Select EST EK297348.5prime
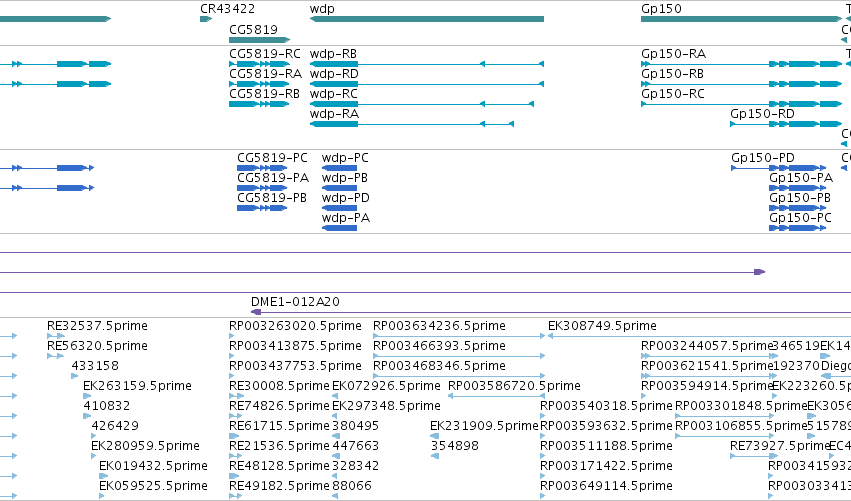 [x=386, y=406]
